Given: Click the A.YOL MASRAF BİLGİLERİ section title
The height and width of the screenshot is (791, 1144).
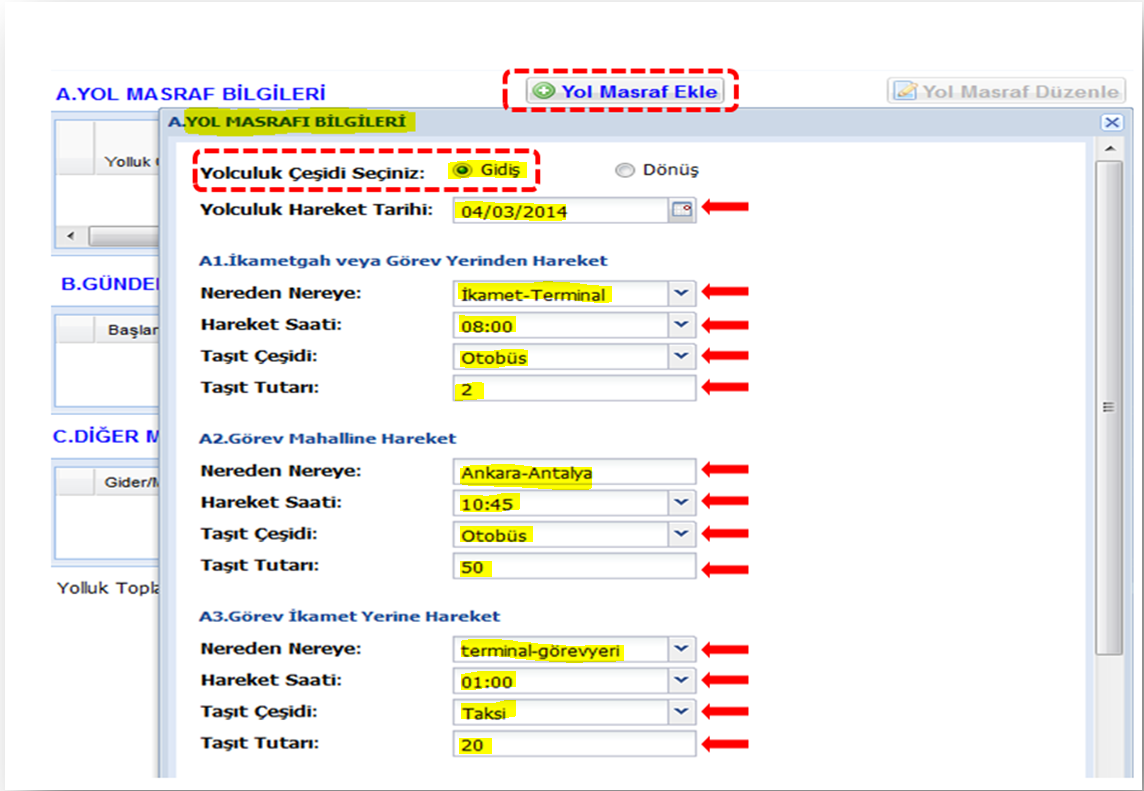Looking at the screenshot, I should tap(190, 94).
